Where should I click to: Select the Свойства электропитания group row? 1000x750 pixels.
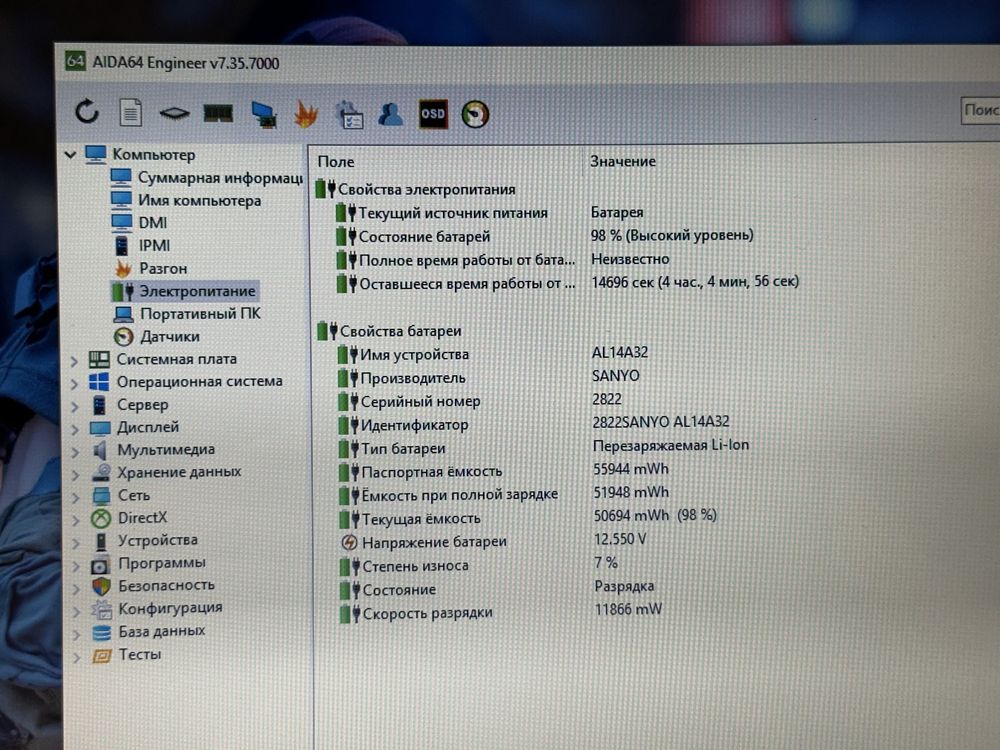(415, 189)
